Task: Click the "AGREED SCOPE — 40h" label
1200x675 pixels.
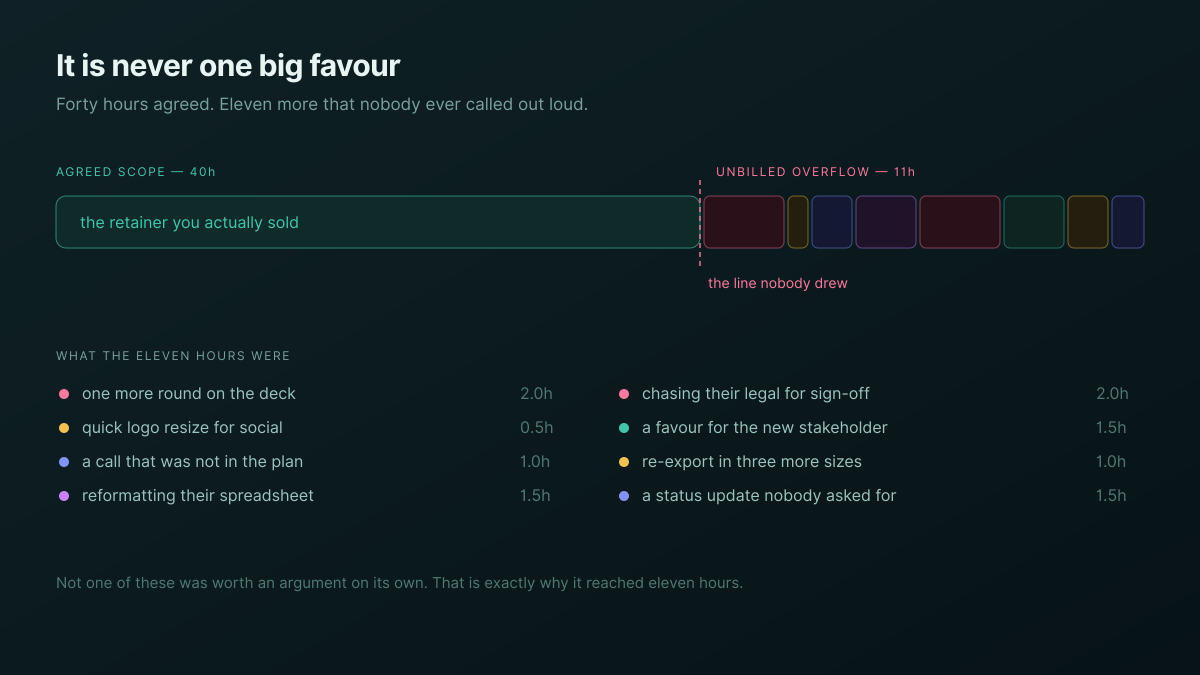Action: (136, 172)
